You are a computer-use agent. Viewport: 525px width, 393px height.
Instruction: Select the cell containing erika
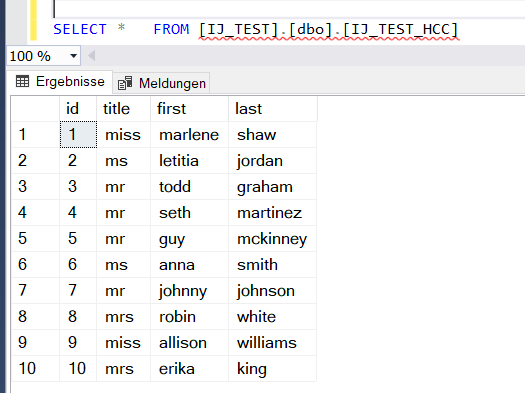point(190,369)
